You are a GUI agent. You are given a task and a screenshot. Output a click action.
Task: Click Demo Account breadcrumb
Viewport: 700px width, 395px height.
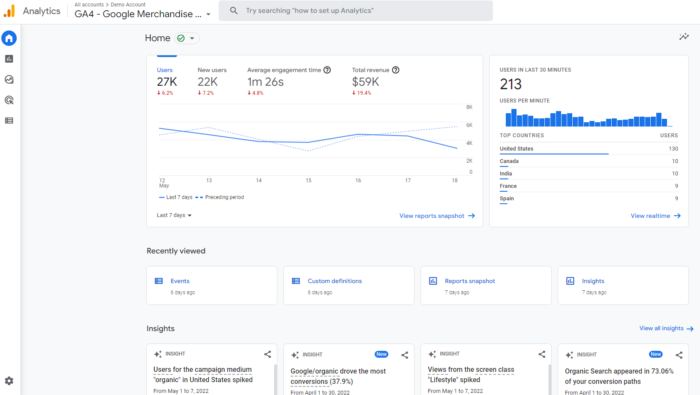(x=128, y=4)
